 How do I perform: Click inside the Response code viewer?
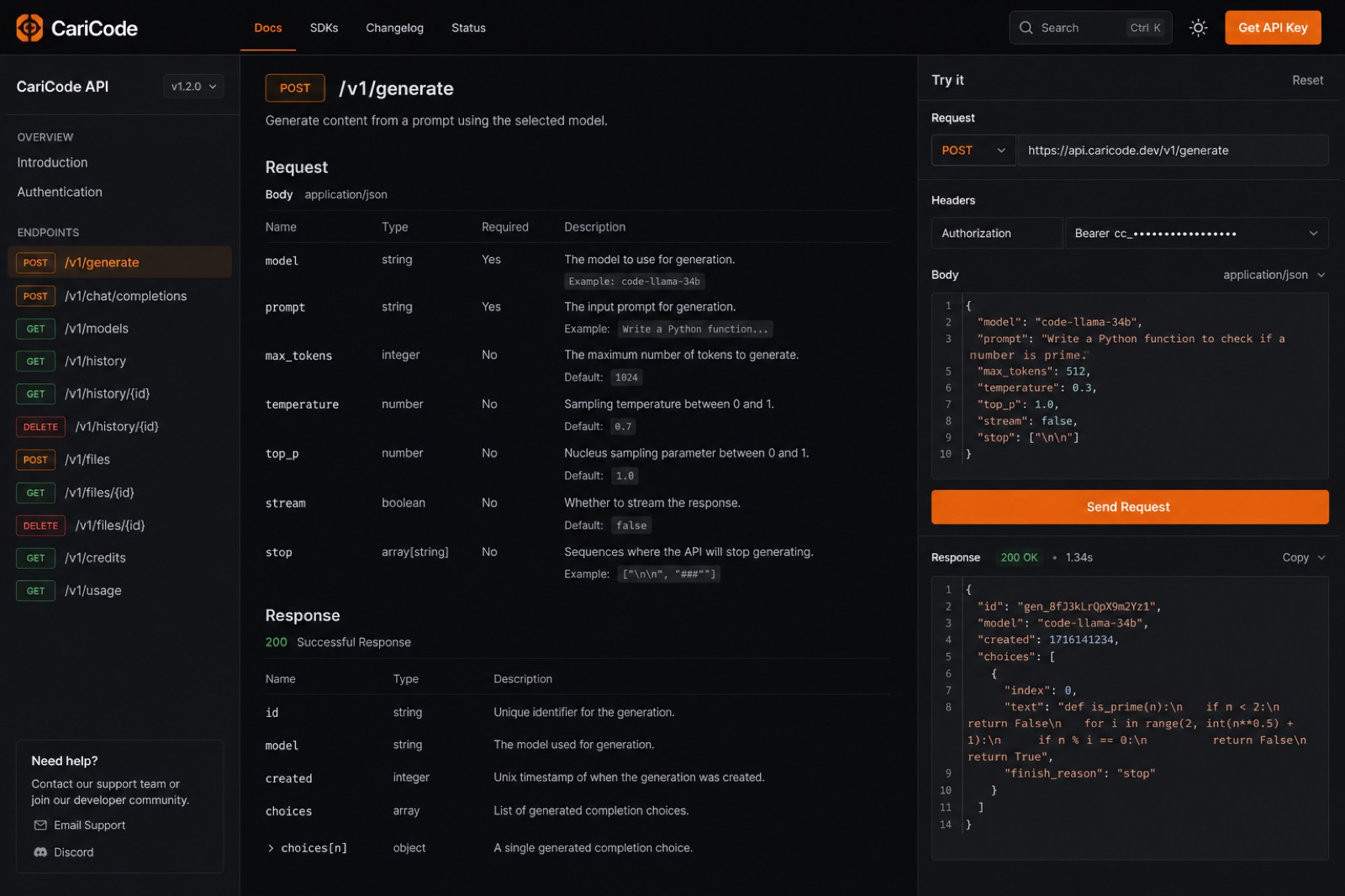(x=1130, y=718)
